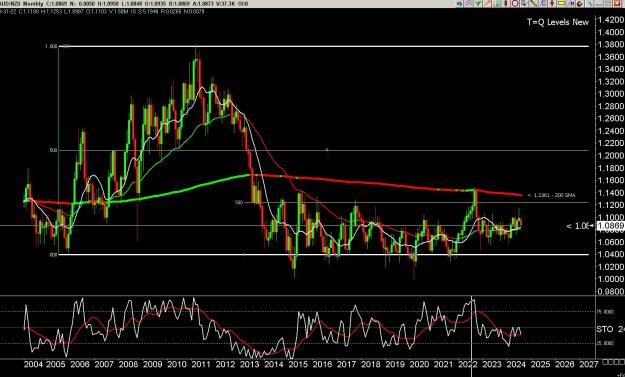Screen dimensions: 625x377
Task: Click the 'T=Q Levels New' label
Action: point(558,22)
